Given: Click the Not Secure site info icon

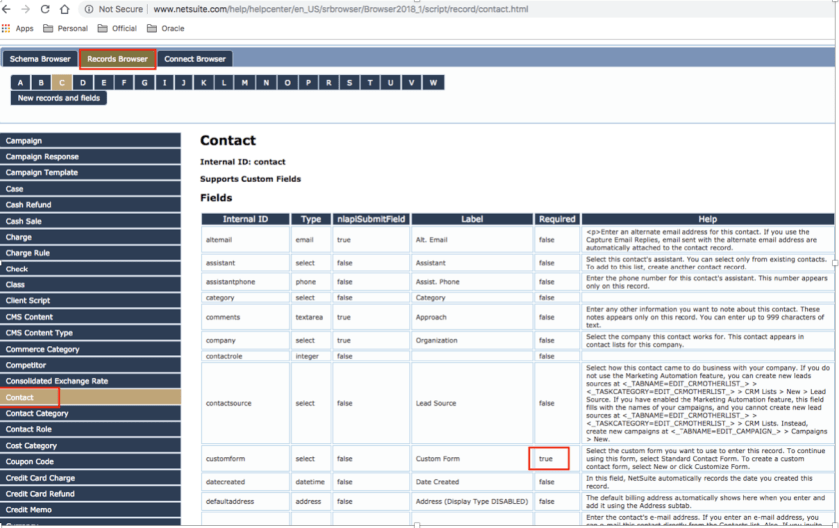Looking at the screenshot, I should coord(89,9).
